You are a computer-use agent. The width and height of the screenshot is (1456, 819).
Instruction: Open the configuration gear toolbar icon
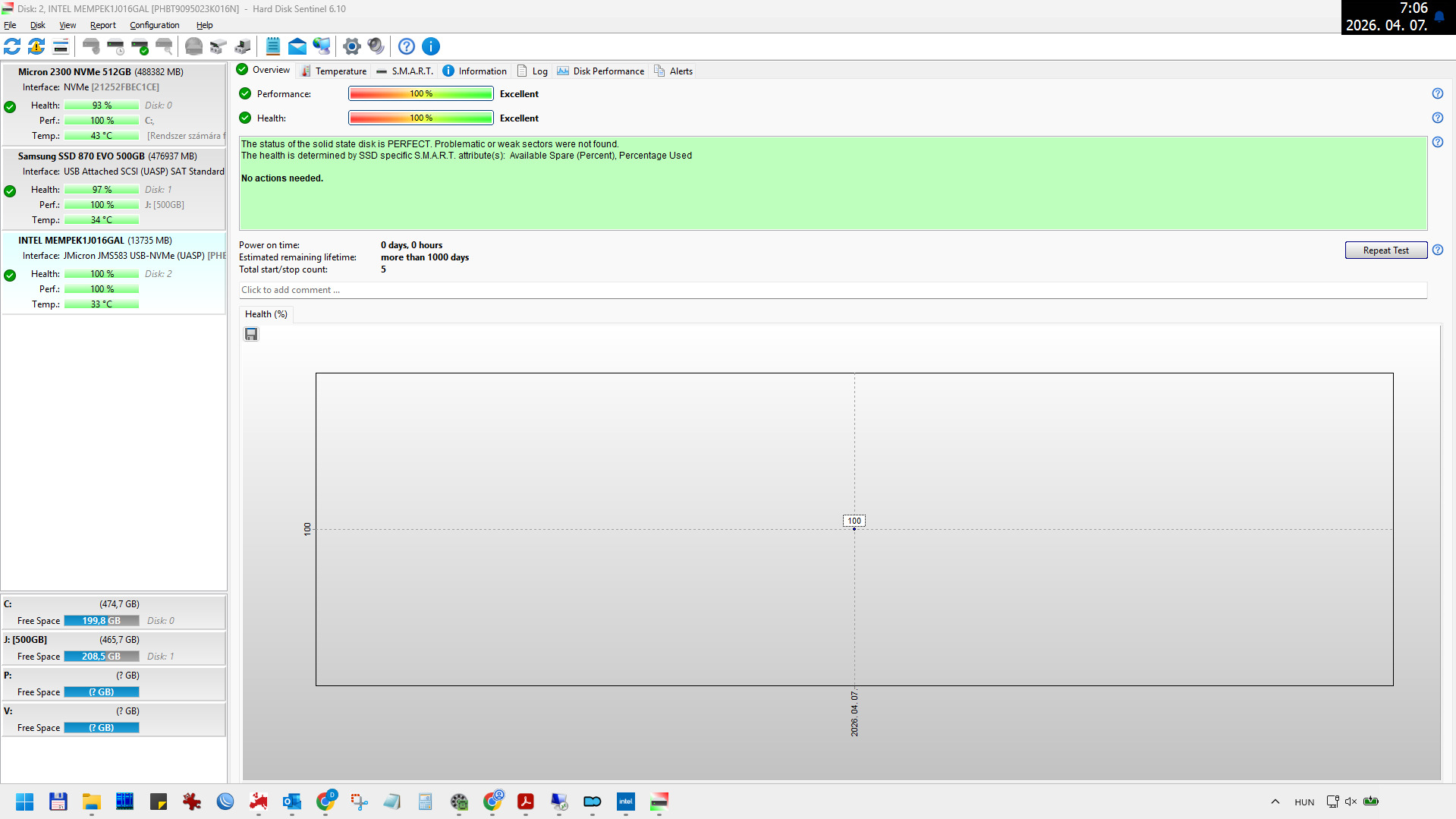351,46
